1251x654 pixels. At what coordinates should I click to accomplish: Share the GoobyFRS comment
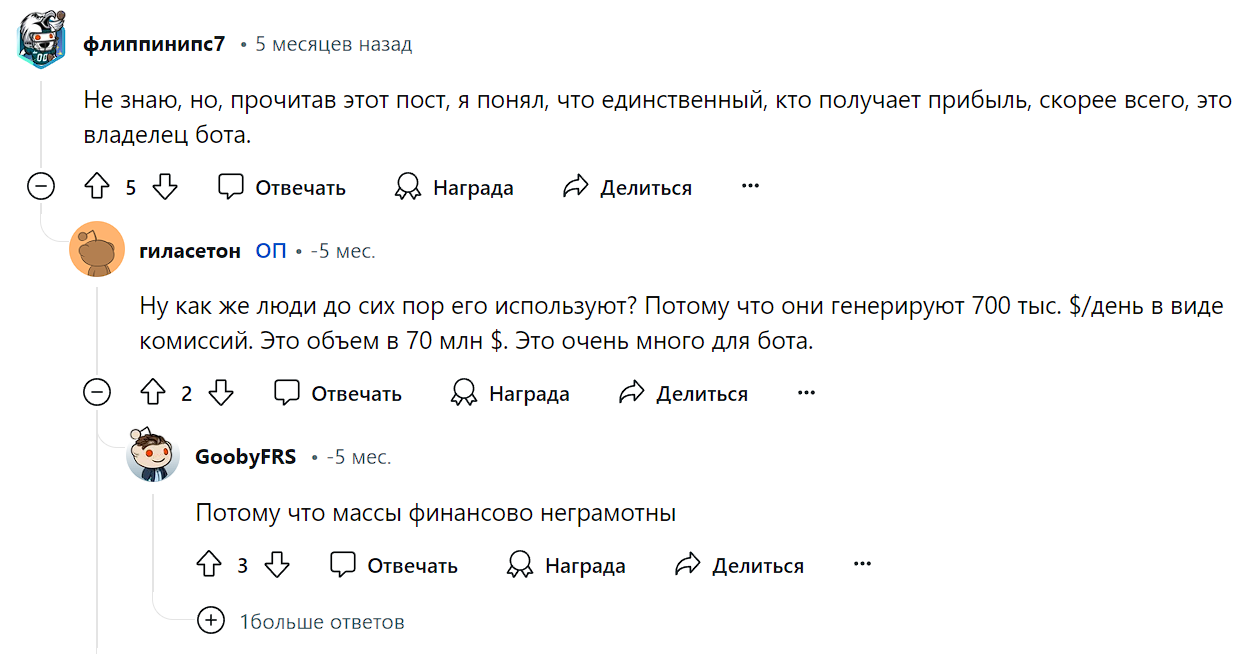pyautogui.click(x=739, y=565)
